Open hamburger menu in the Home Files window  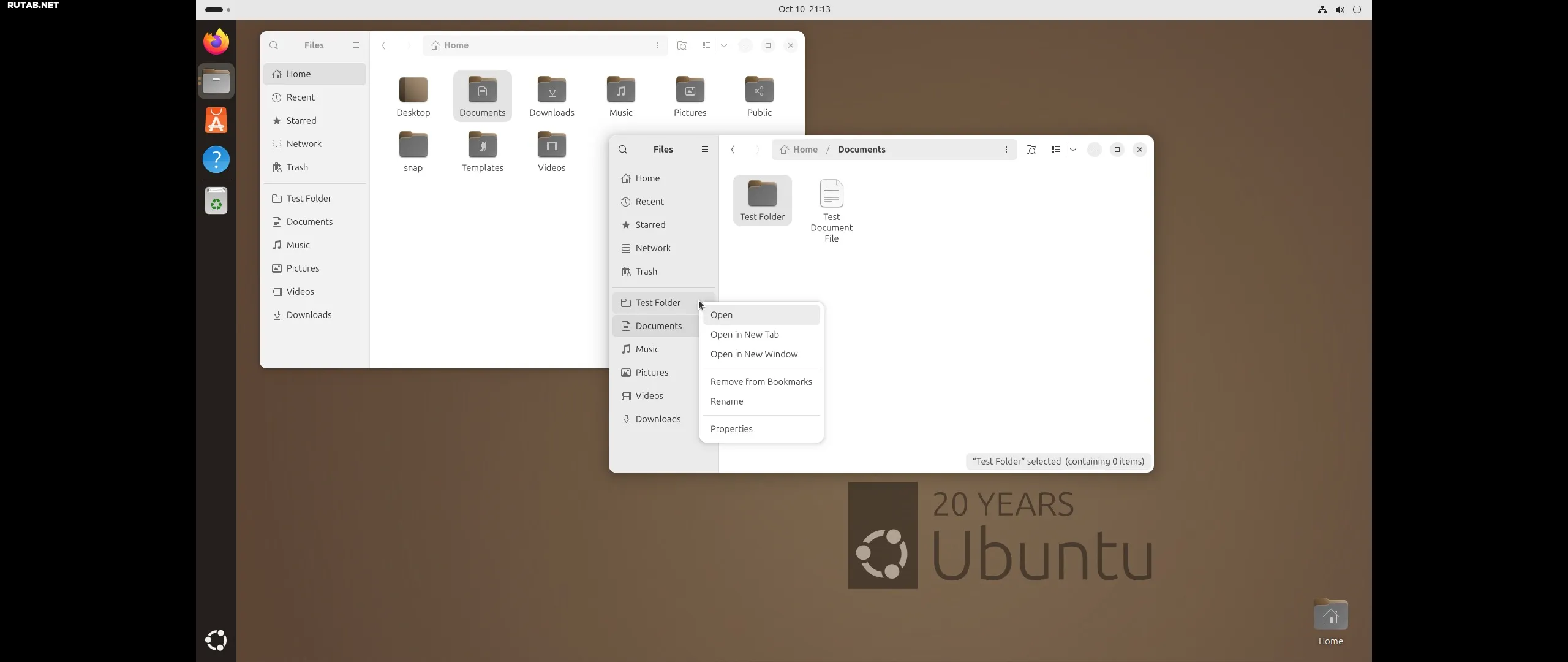click(356, 45)
